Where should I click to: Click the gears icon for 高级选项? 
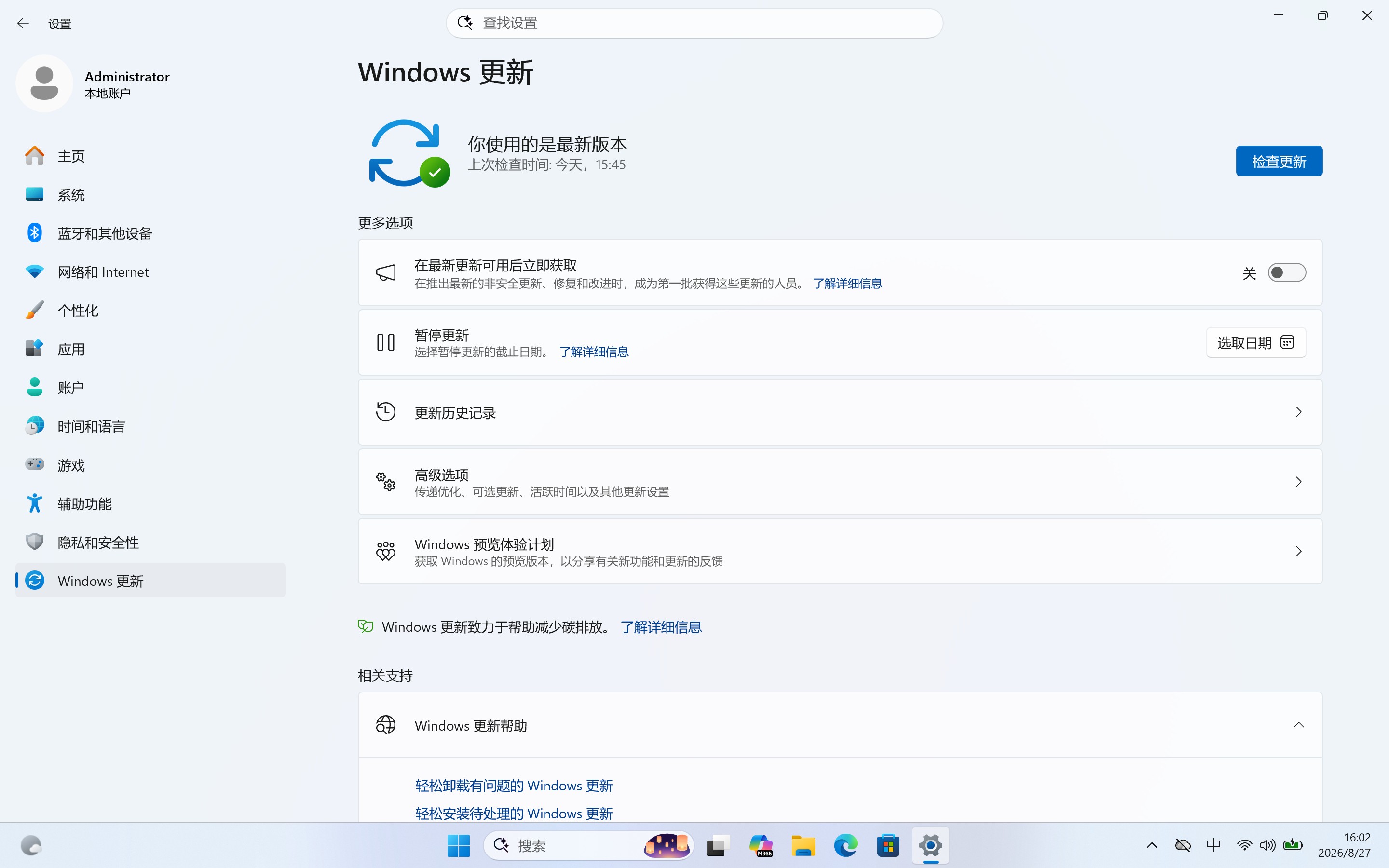click(386, 482)
